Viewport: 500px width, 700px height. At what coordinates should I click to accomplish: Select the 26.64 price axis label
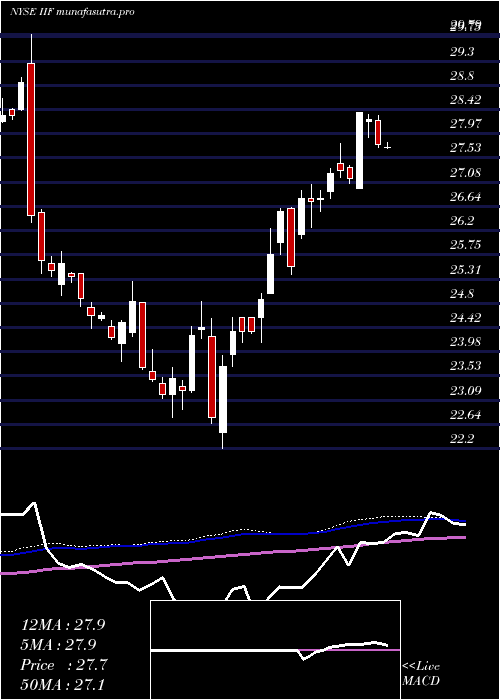click(466, 196)
